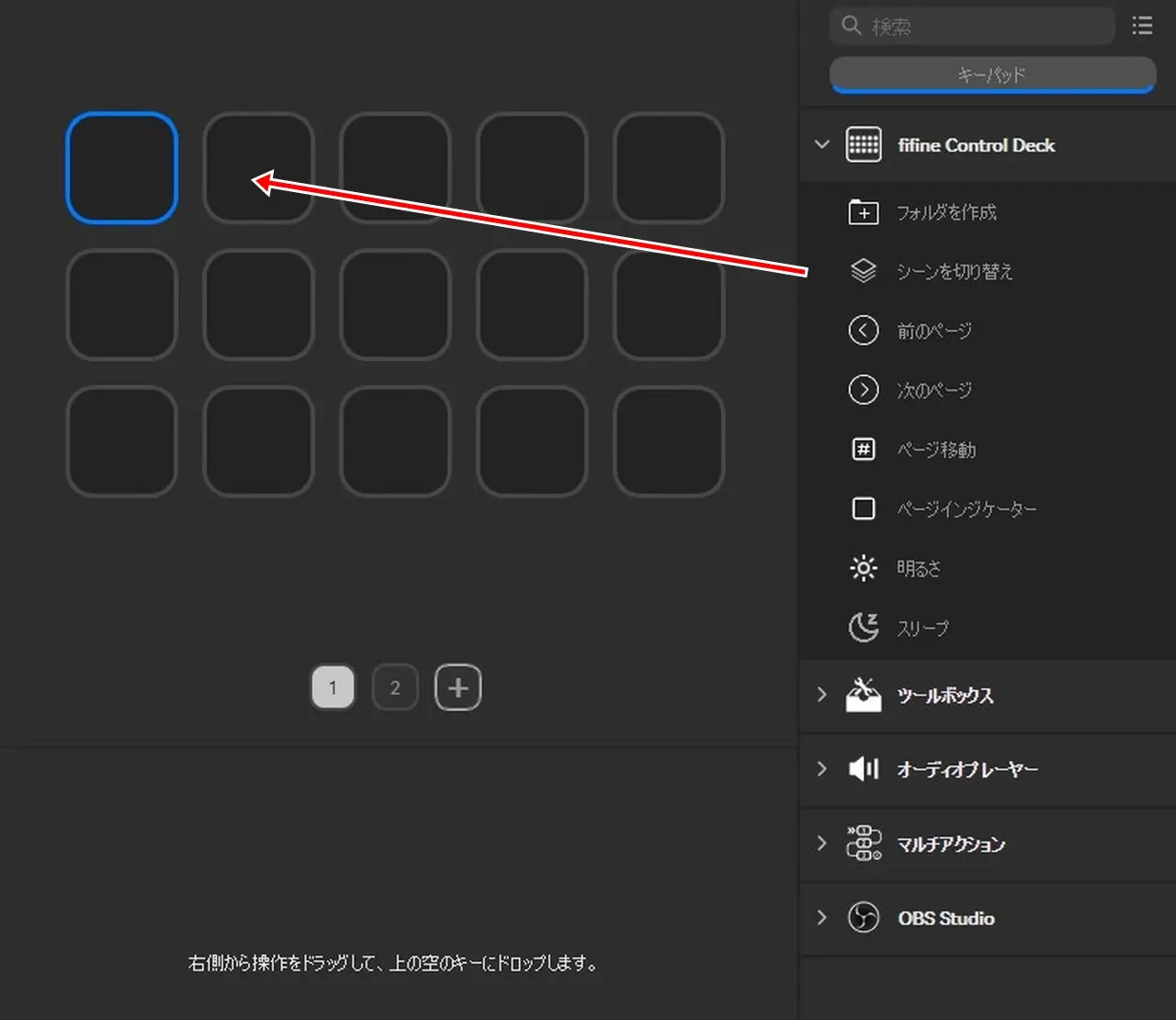The width and height of the screenshot is (1176, 1020).
Task: Switch to the キーパッド tab
Action: coord(992,74)
